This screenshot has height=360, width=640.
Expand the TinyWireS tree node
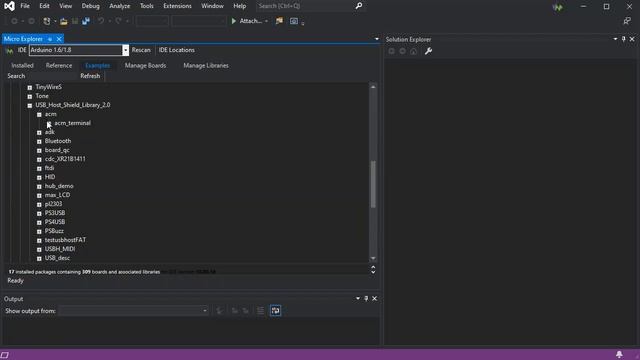click(x=30, y=88)
